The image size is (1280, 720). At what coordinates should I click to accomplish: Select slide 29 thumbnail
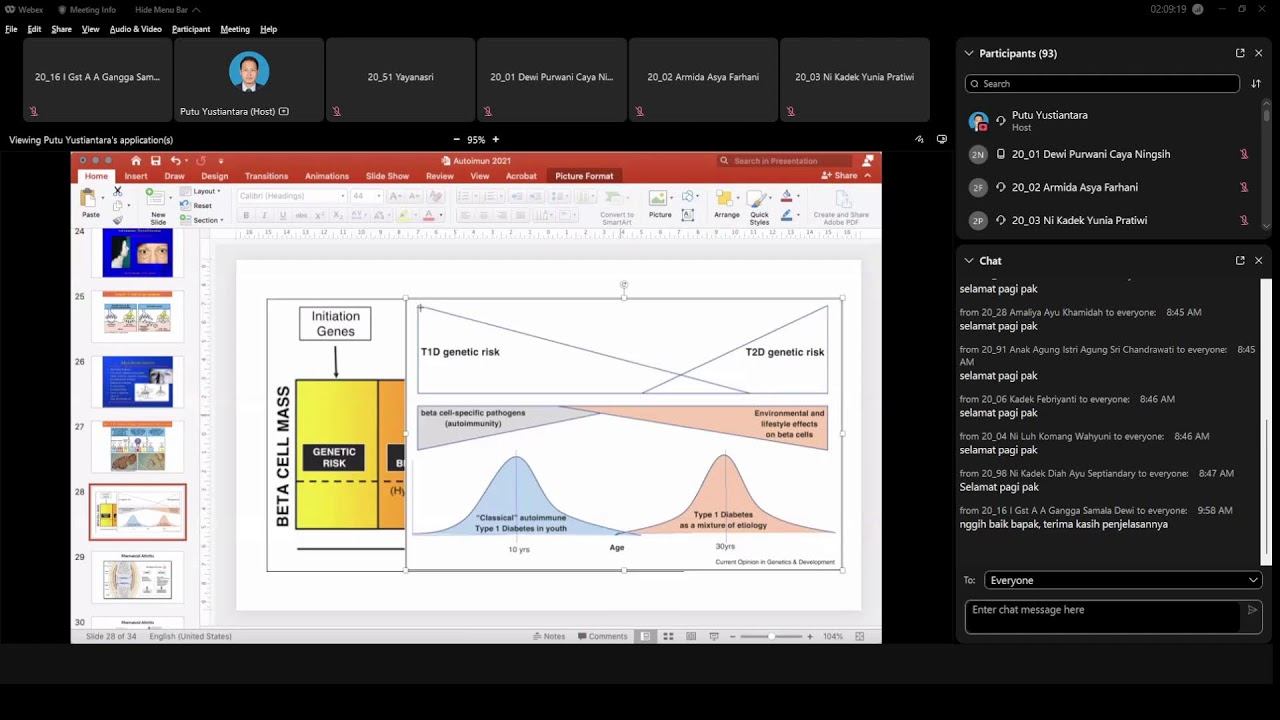click(x=138, y=576)
